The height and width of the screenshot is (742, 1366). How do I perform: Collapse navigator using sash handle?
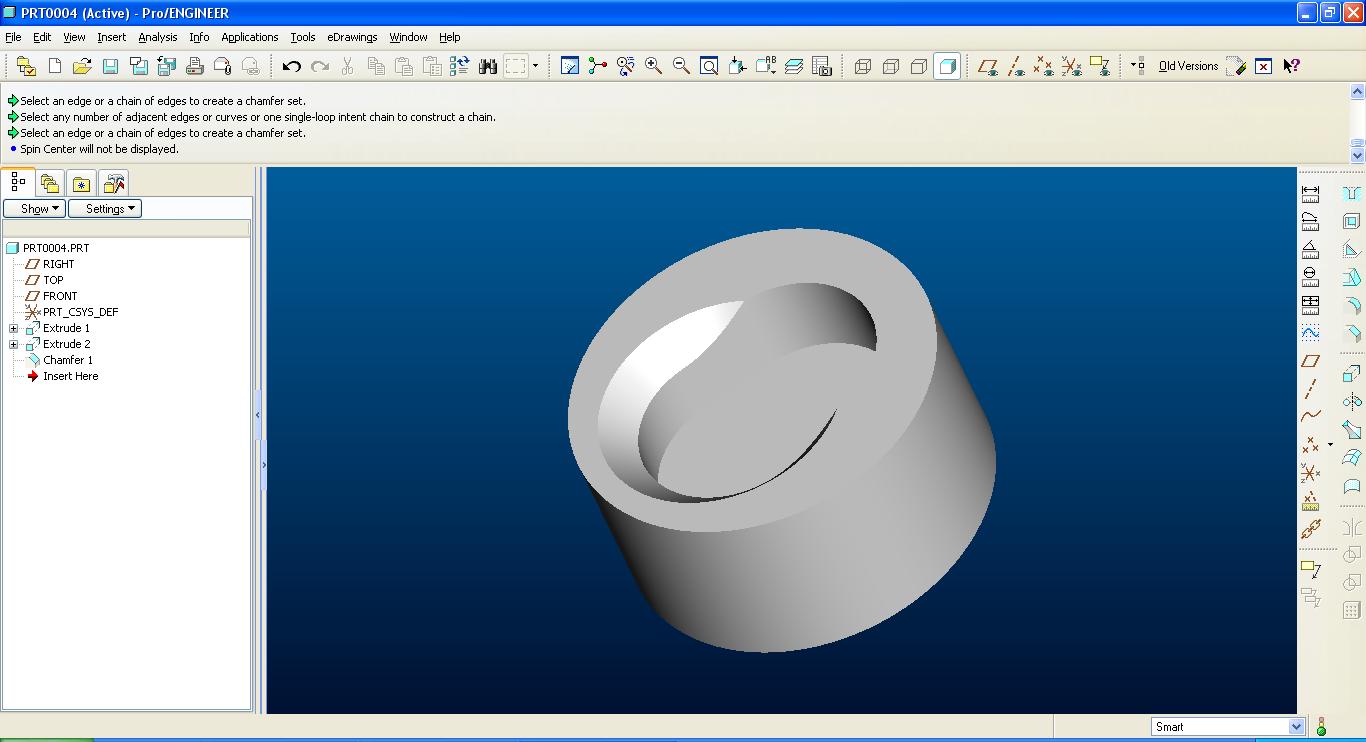257,414
